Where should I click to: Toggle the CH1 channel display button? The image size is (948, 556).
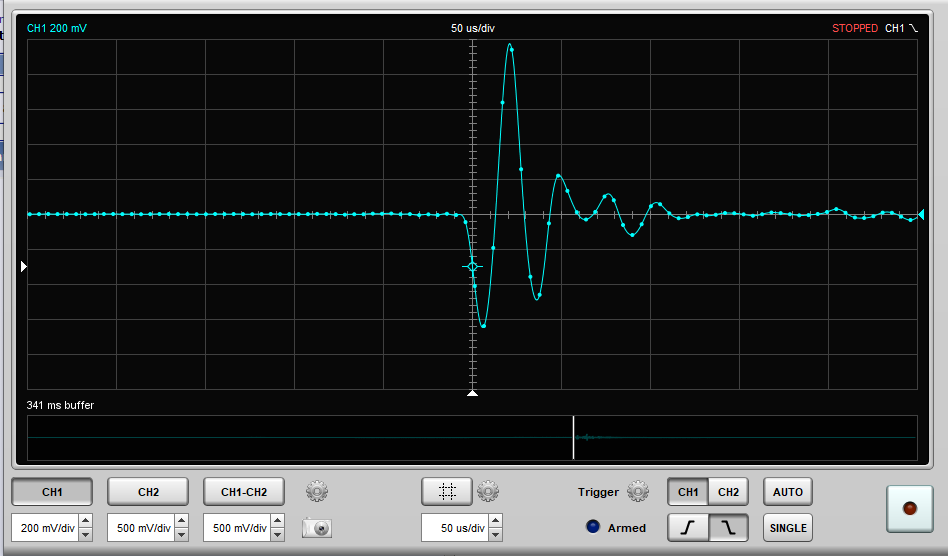coord(52,492)
